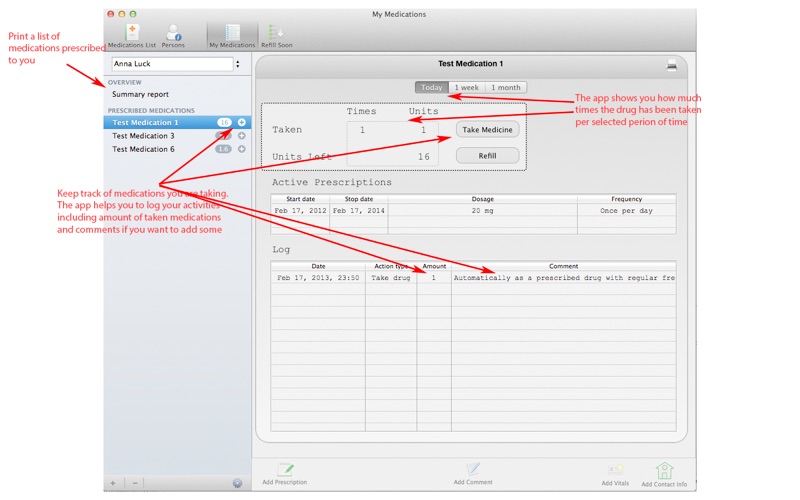Click the Amount column header
This screenshot has height=500, width=800.
tap(434, 266)
